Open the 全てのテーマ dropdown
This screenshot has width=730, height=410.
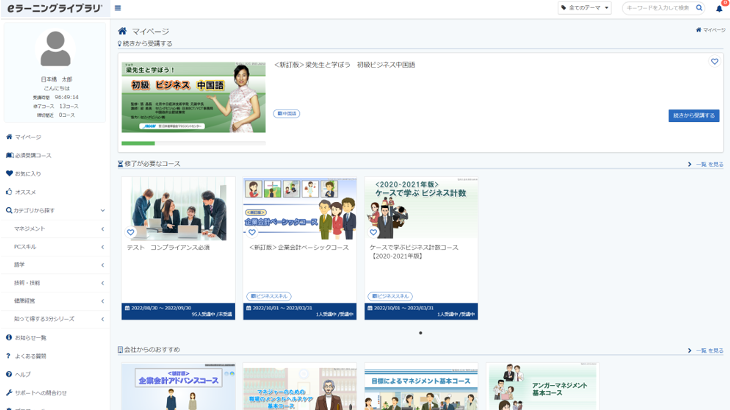tap(584, 8)
